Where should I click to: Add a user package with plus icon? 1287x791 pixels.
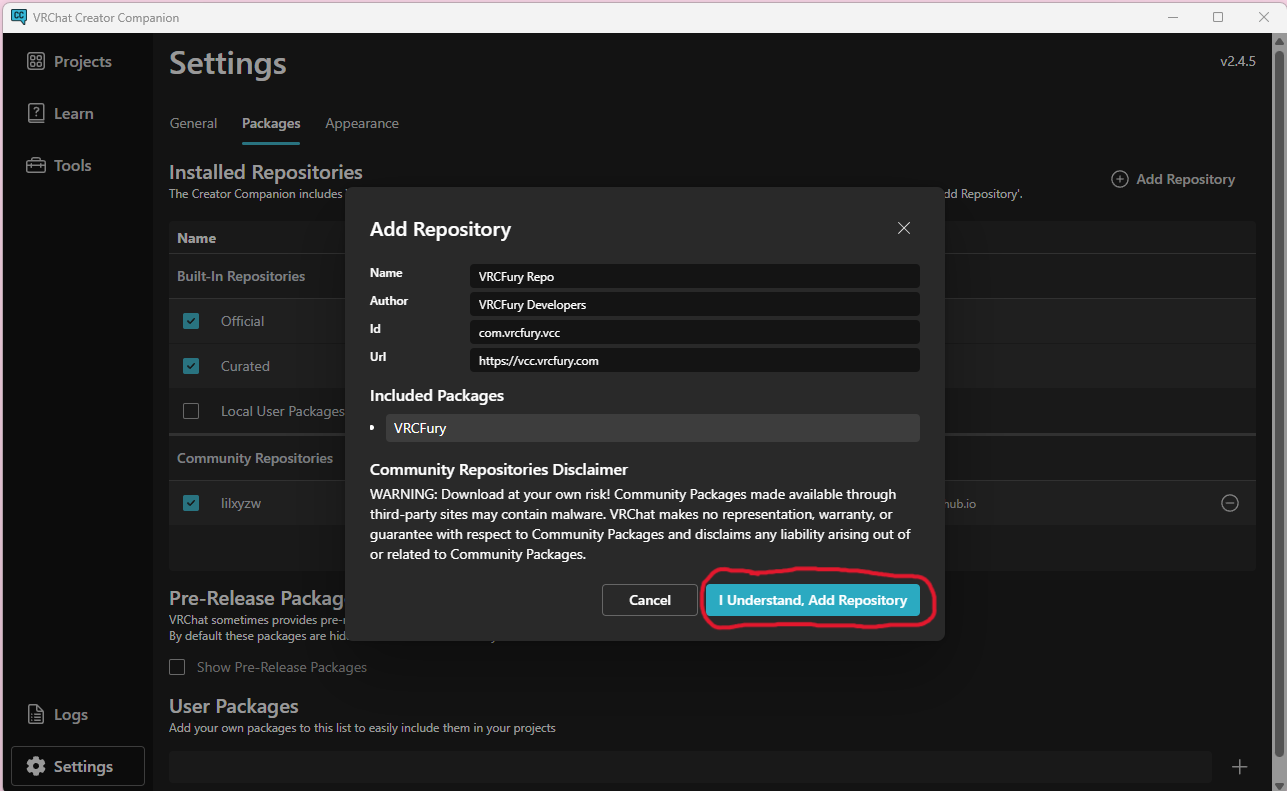coord(1239,767)
